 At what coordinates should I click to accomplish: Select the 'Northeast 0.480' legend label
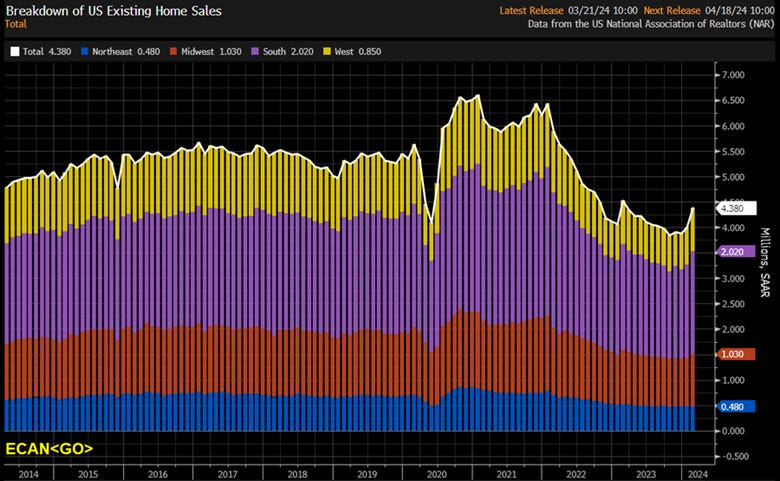pos(126,51)
